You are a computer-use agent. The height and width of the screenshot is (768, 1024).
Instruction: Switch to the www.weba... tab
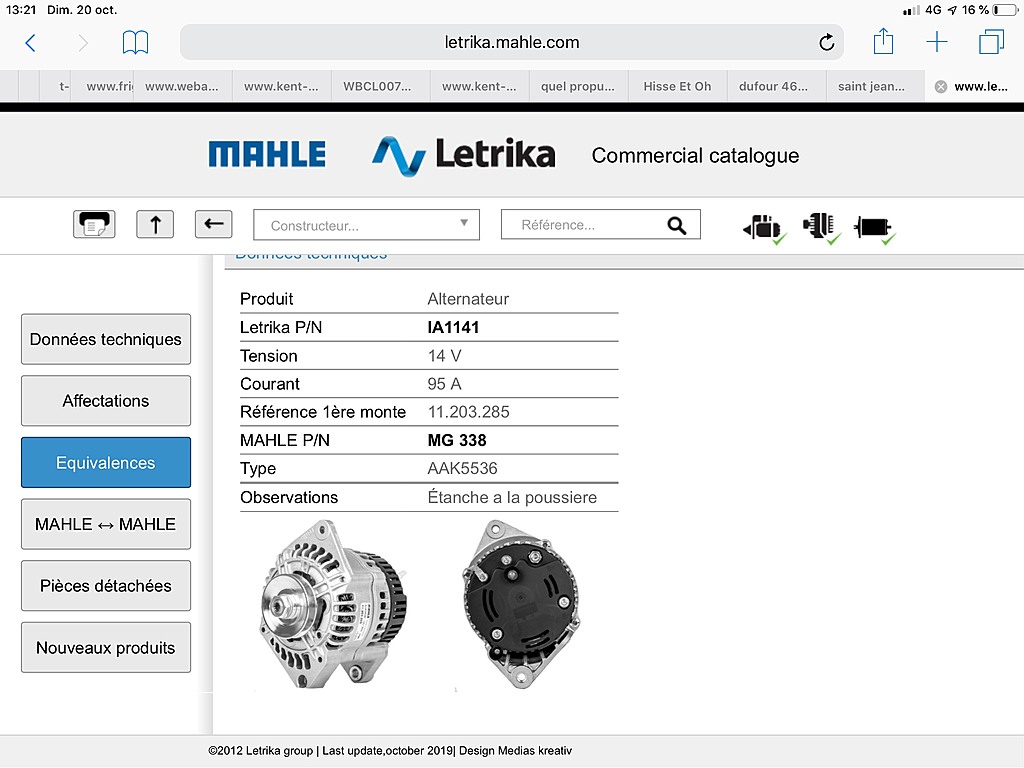point(182,87)
